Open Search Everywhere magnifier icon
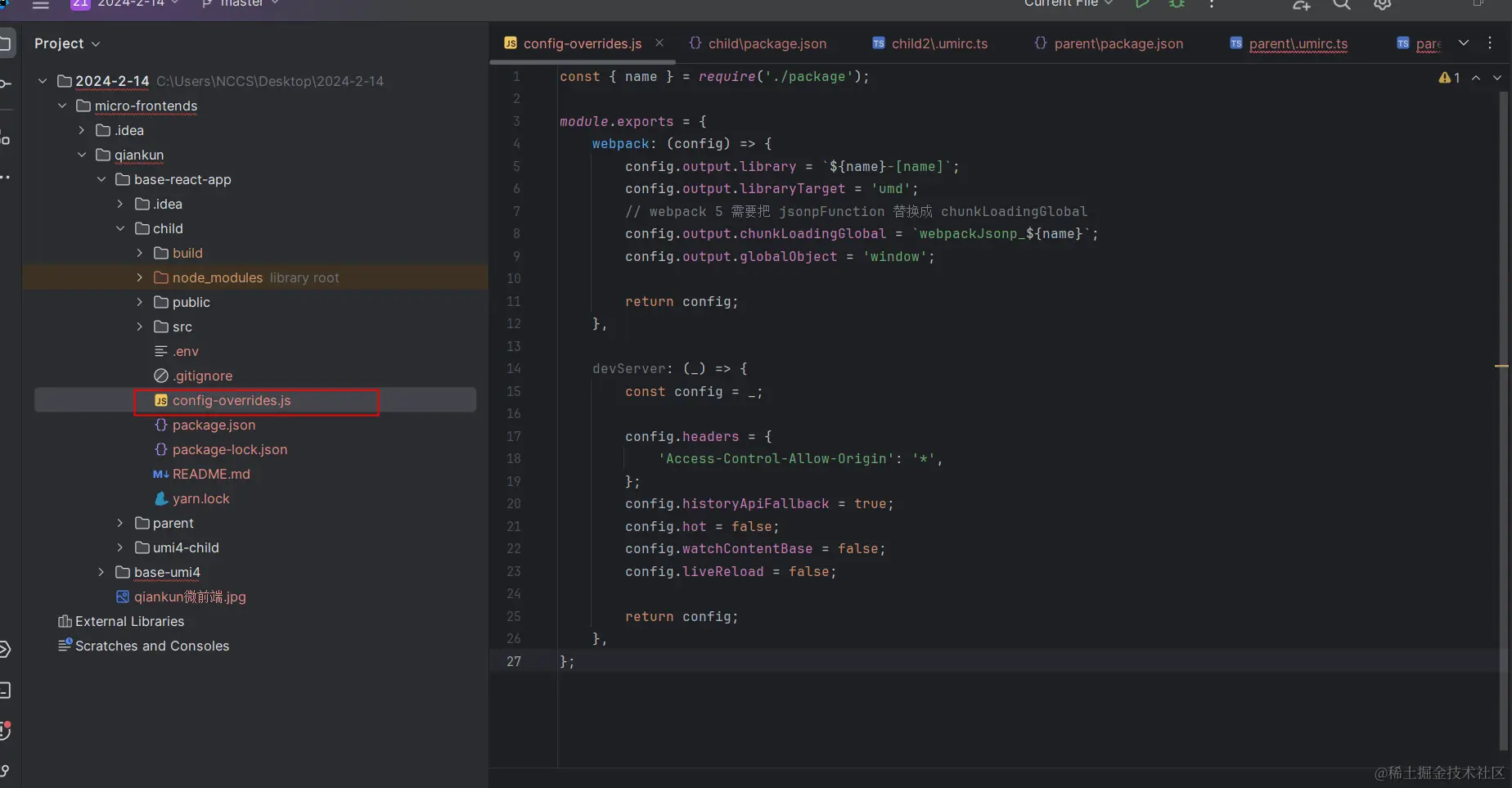This screenshot has width=1512, height=788. pyautogui.click(x=1341, y=5)
